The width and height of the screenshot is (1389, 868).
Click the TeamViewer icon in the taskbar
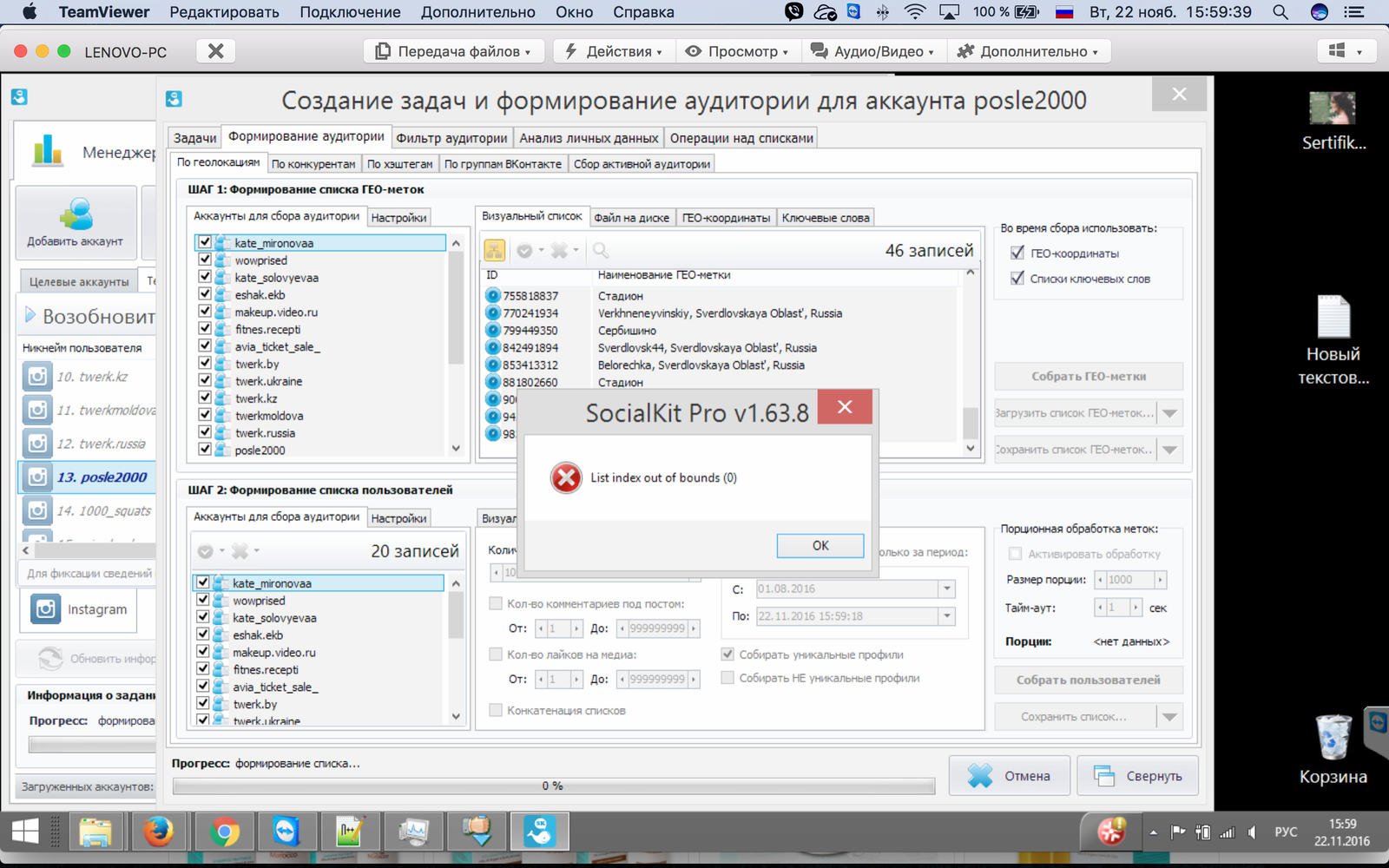pos(286,832)
